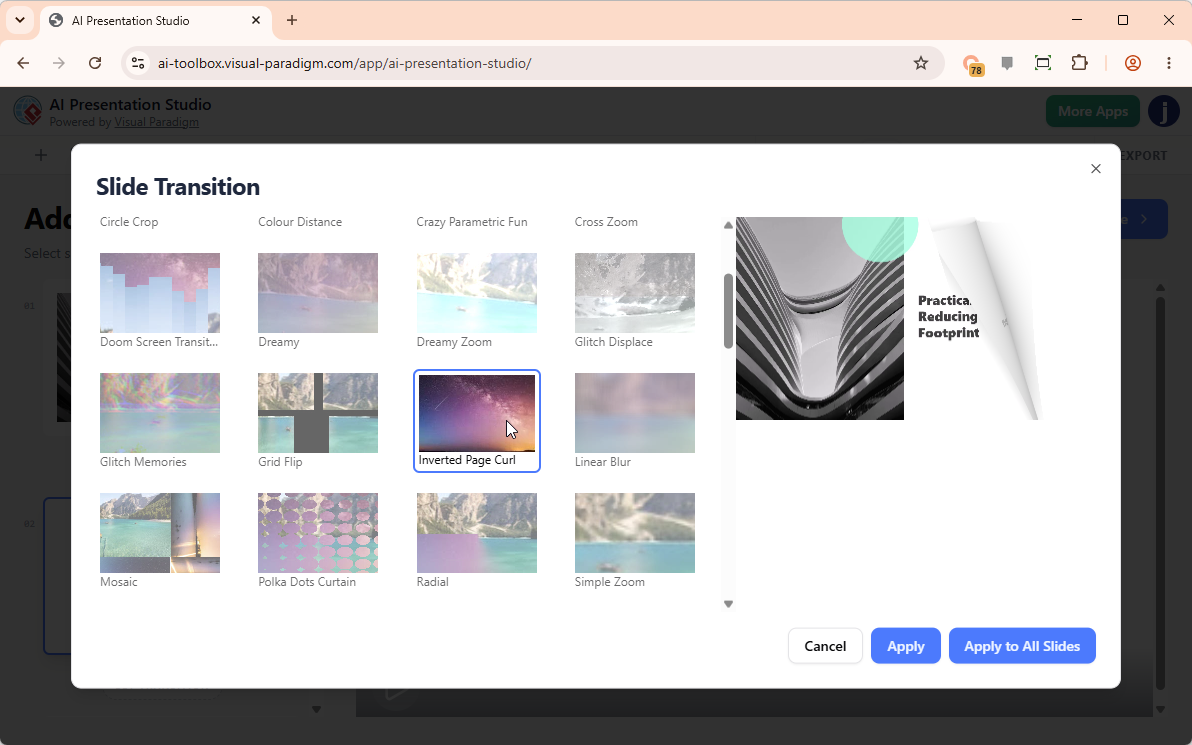This screenshot has width=1192, height=745.
Task: Choose the Polka Dots Curtain transition
Action: 318,533
